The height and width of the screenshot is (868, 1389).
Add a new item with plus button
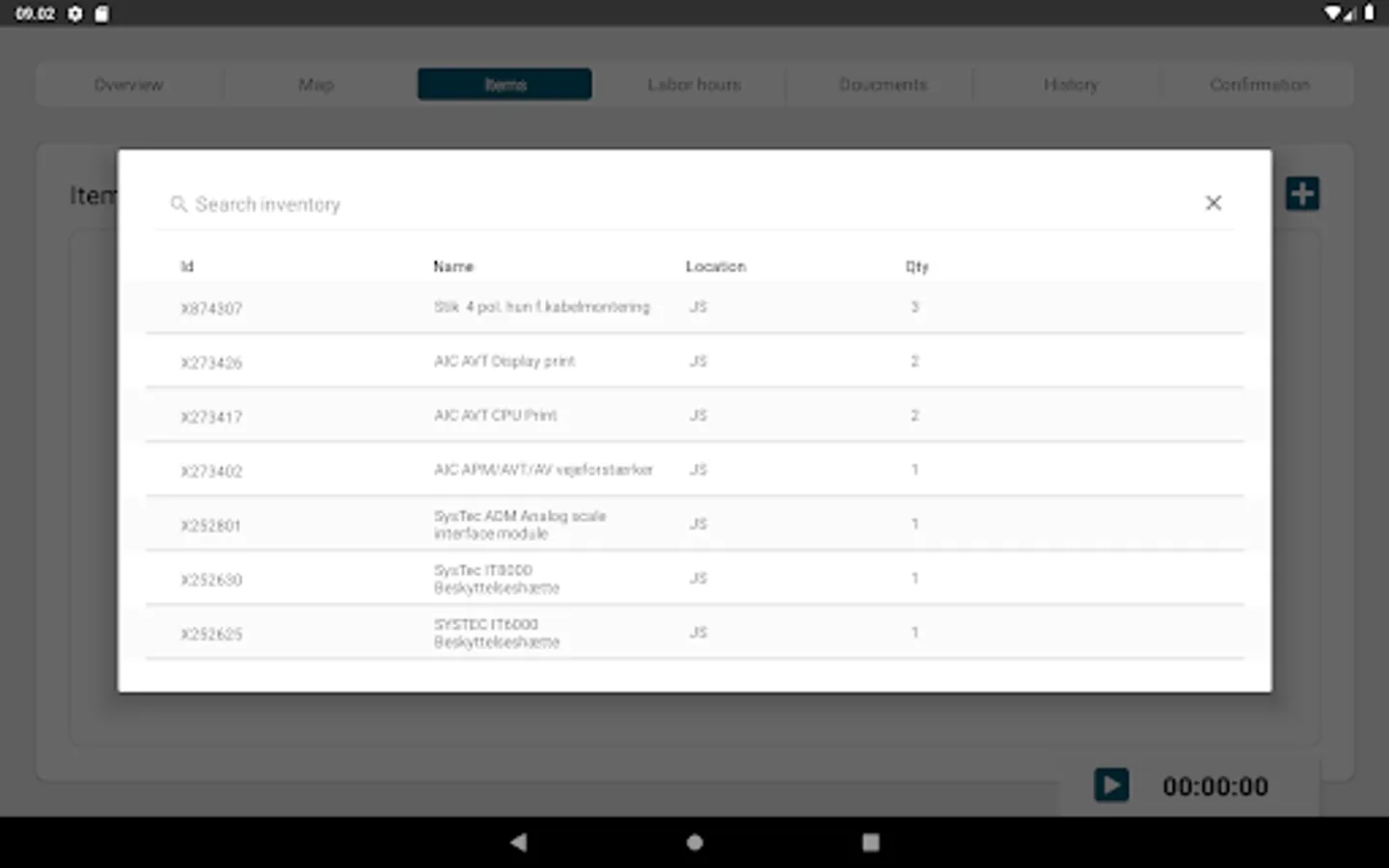[x=1302, y=194]
